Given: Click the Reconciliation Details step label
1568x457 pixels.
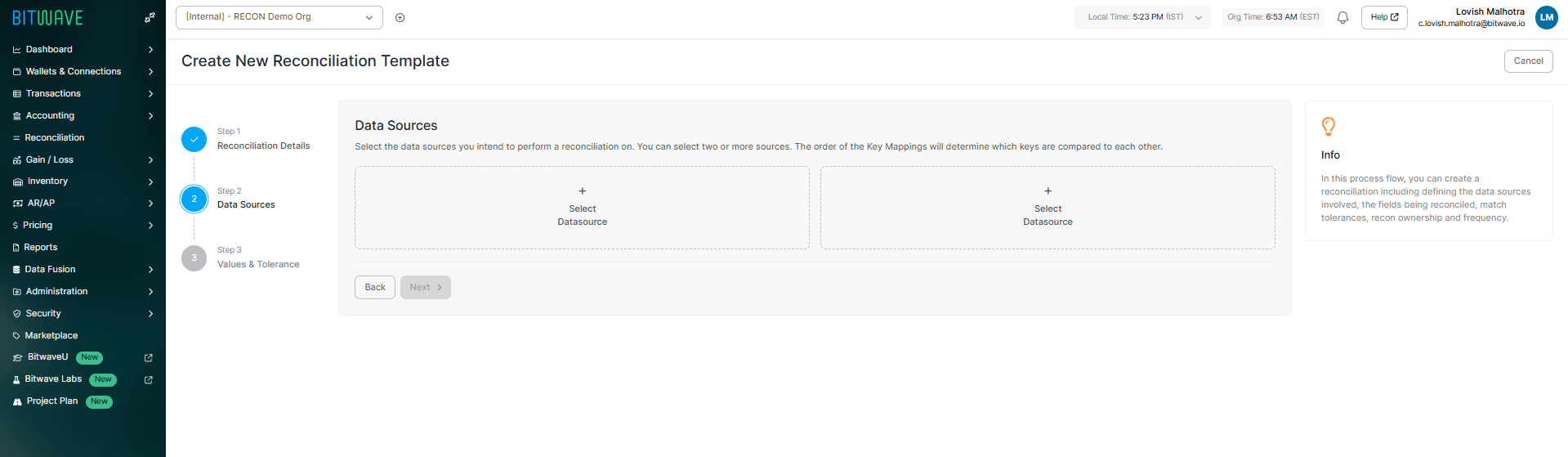Looking at the screenshot, I should [263, 146].
